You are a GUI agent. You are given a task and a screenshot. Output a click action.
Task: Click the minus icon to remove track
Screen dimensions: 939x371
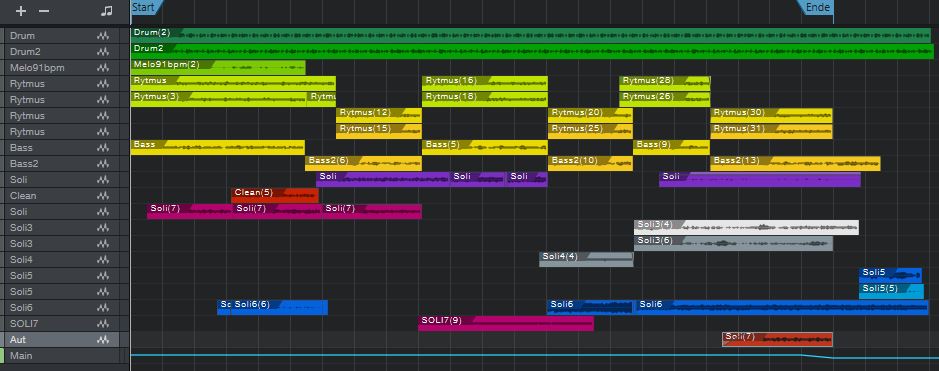click(44, 11)
